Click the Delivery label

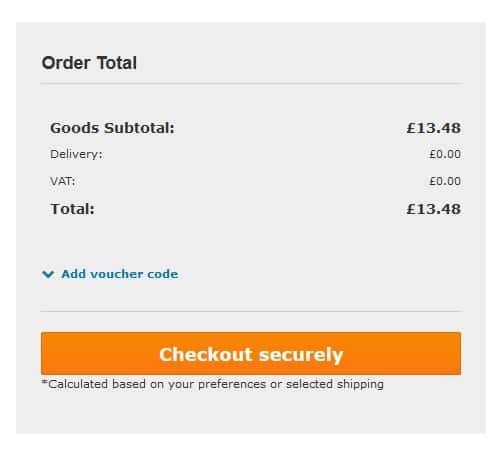tap(76, 154)
